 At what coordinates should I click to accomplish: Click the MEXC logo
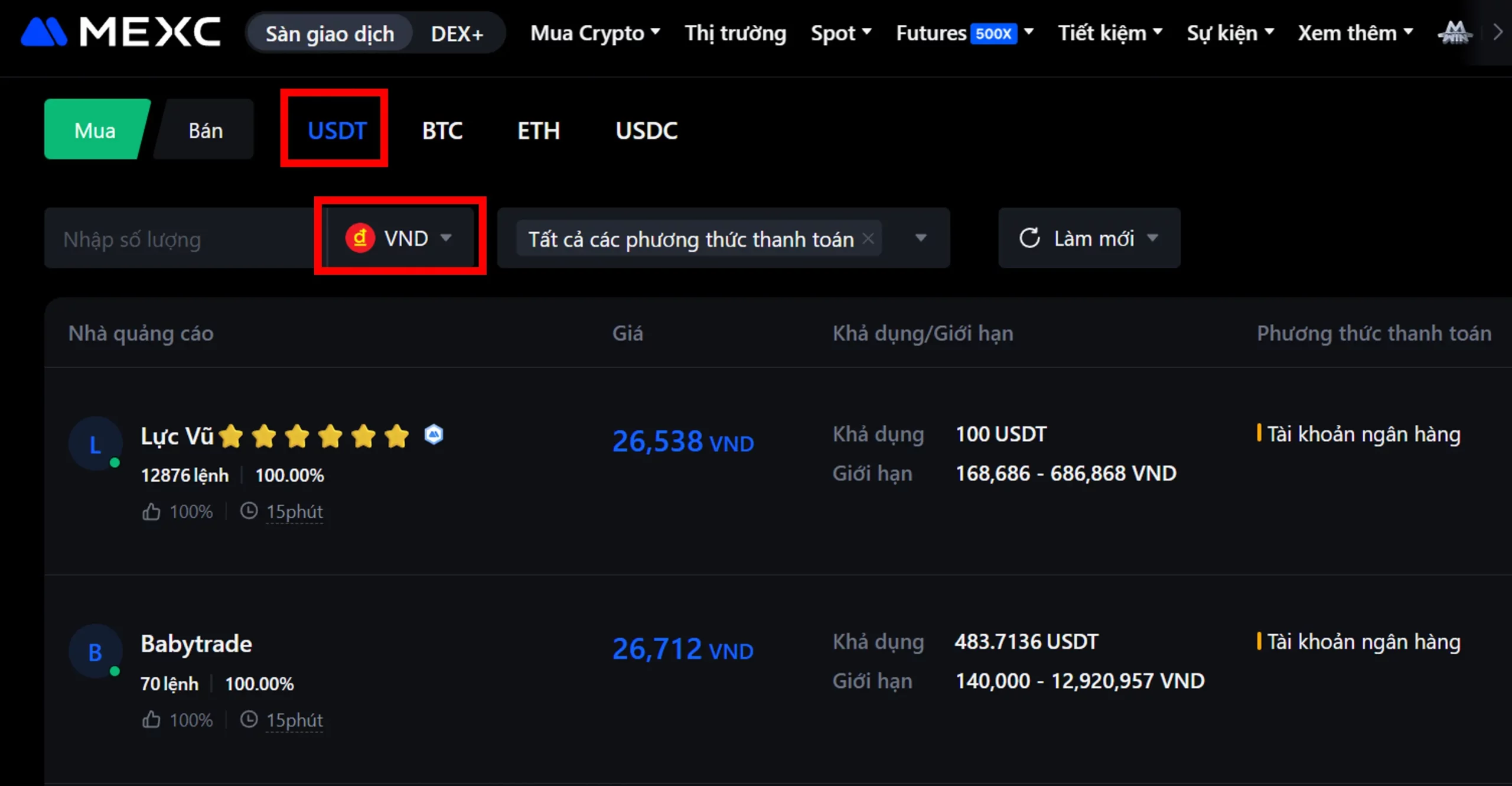(x=120, y=32)
